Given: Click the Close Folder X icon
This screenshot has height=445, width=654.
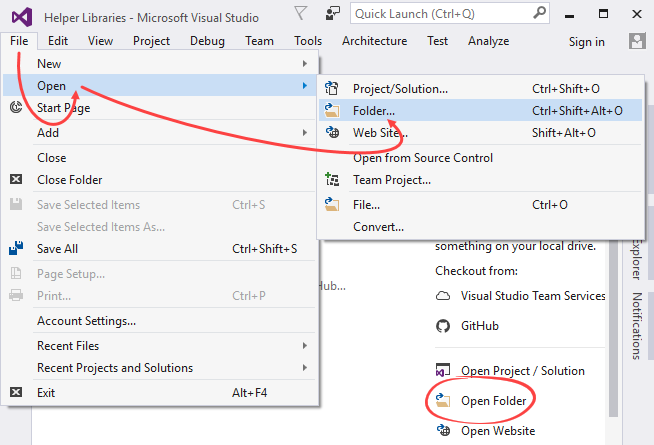Looking at the screenshot, I should pos(16,179).
